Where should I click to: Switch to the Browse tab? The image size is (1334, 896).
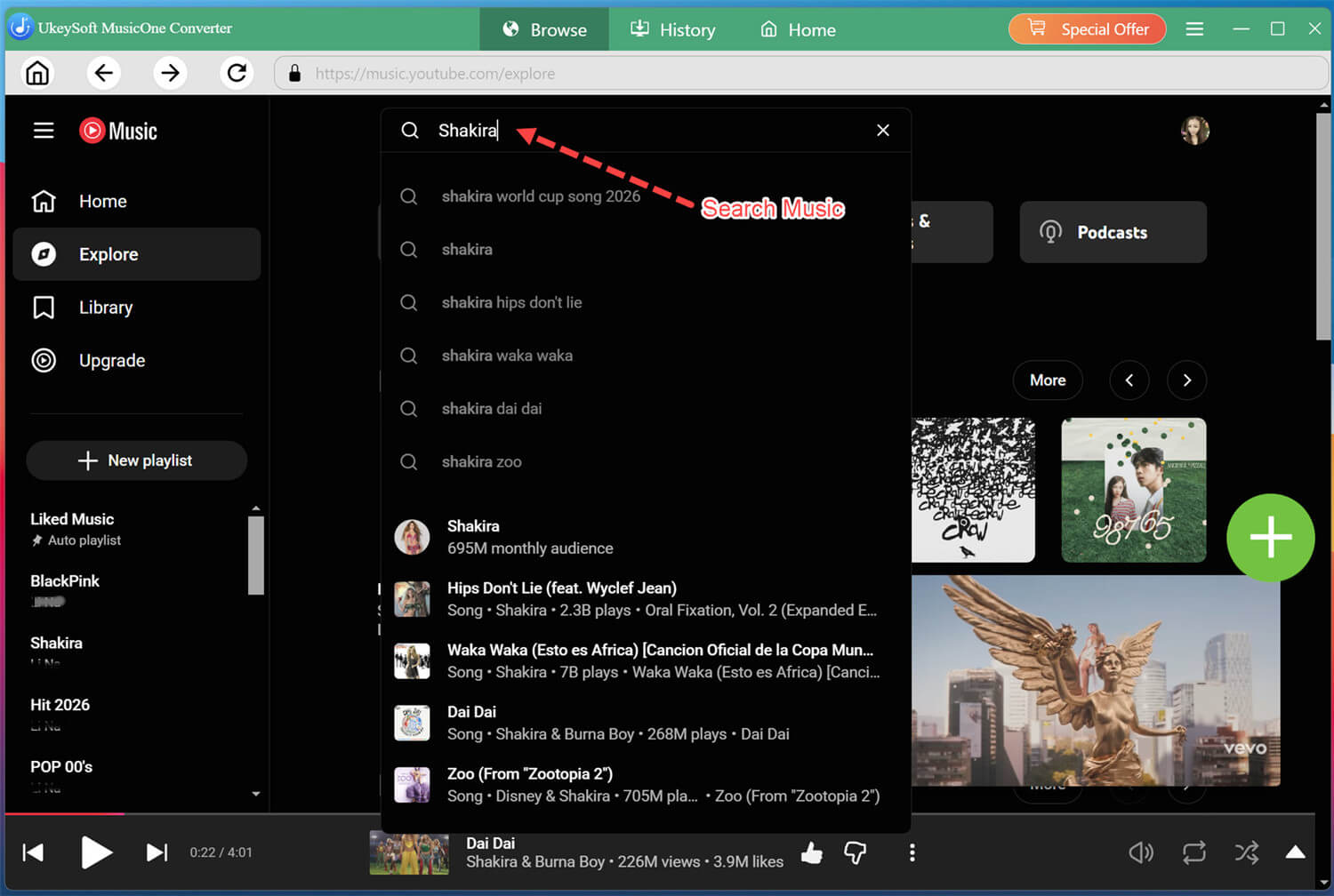coord(544,29)
